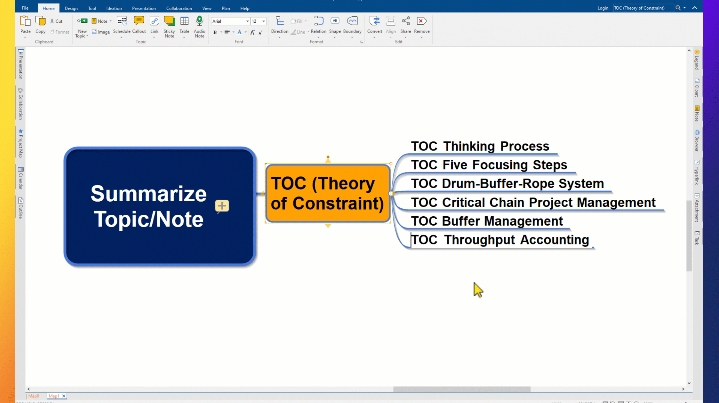Expand the New Topic dropdown arrow

[87, 36]
